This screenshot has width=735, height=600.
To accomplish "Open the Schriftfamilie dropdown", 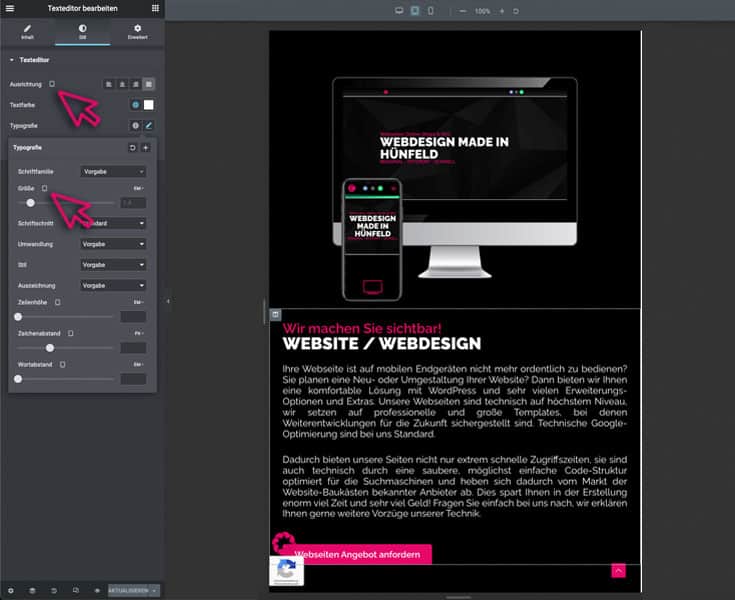I will click(113, 172).
